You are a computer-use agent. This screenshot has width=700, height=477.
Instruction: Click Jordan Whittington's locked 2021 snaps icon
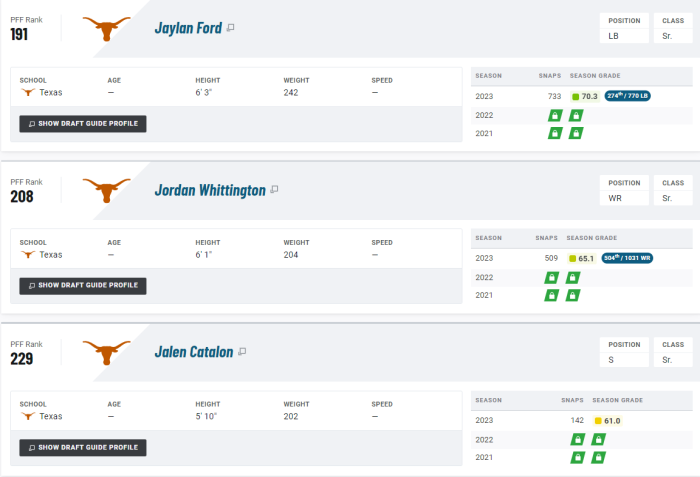[551, 295]
